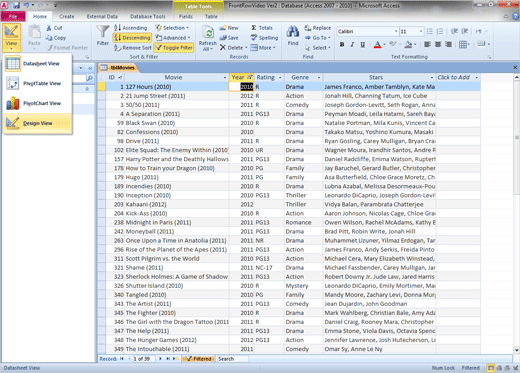Turn off Toggle Filter

(x=174, y=48)
